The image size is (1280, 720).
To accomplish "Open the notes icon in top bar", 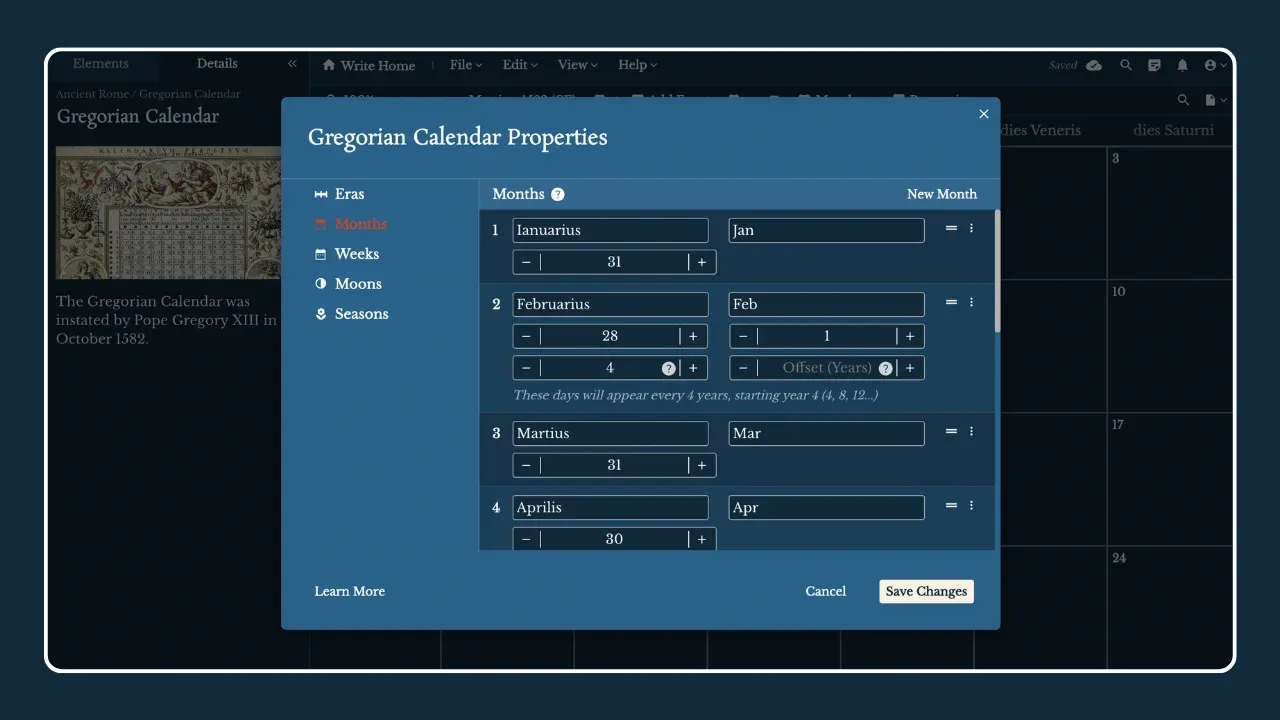I will (x=1155, y=65).
